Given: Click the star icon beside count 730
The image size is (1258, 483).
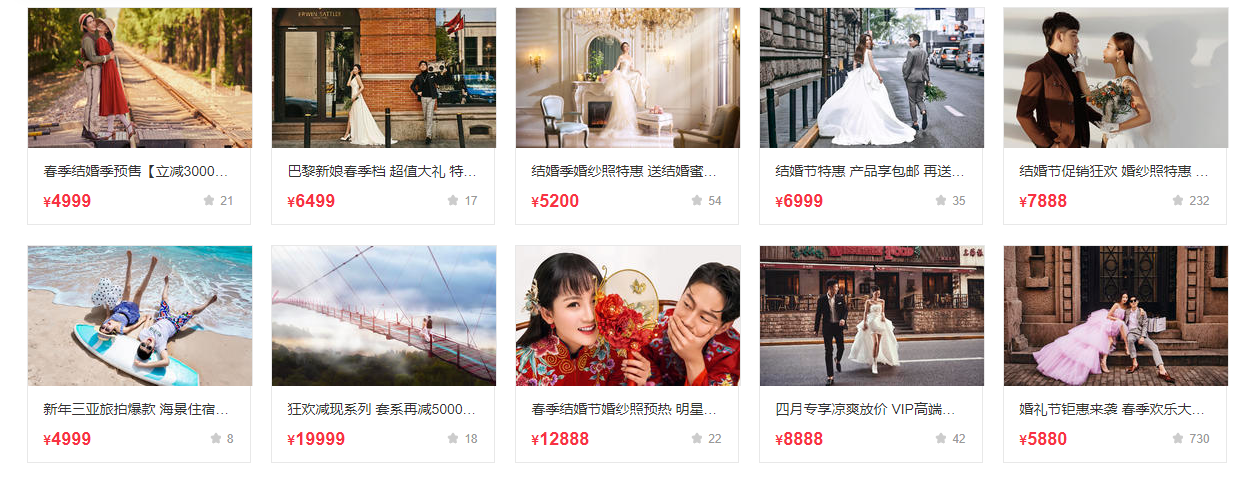Looking at the screenshot, I should click(1178, 439).
